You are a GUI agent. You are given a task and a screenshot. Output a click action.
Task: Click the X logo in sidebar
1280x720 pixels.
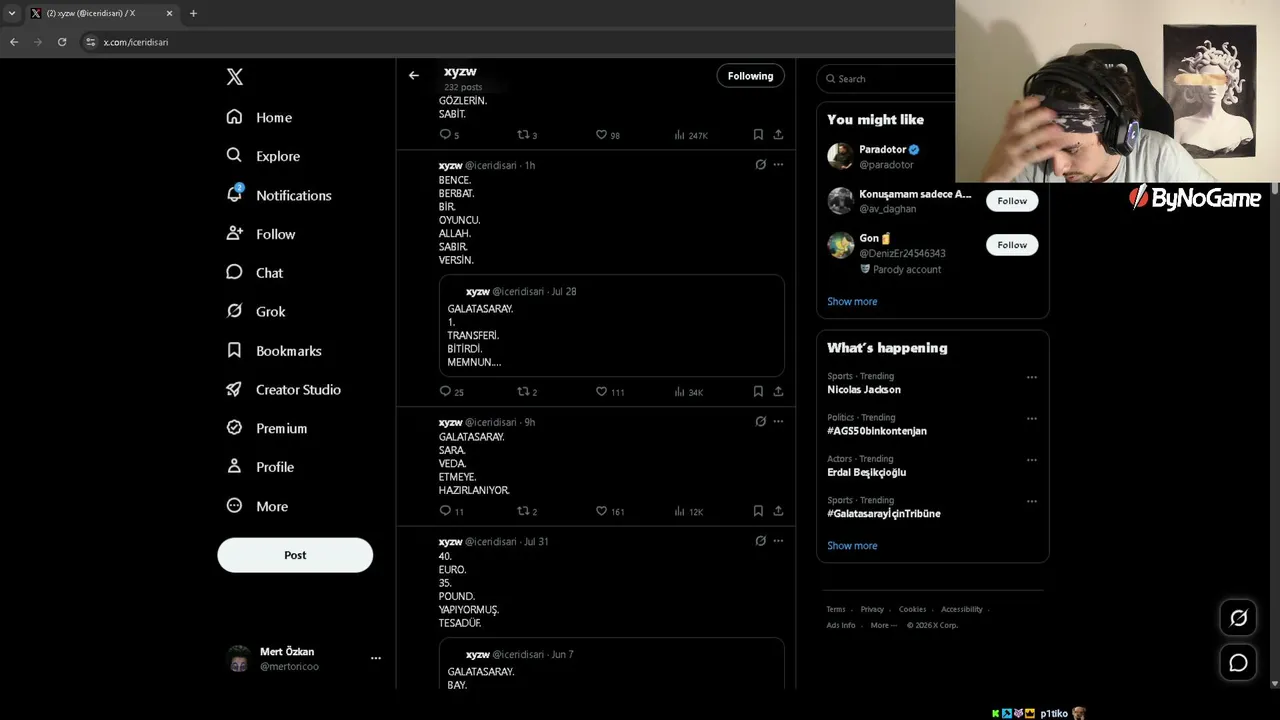pos(234,77)
